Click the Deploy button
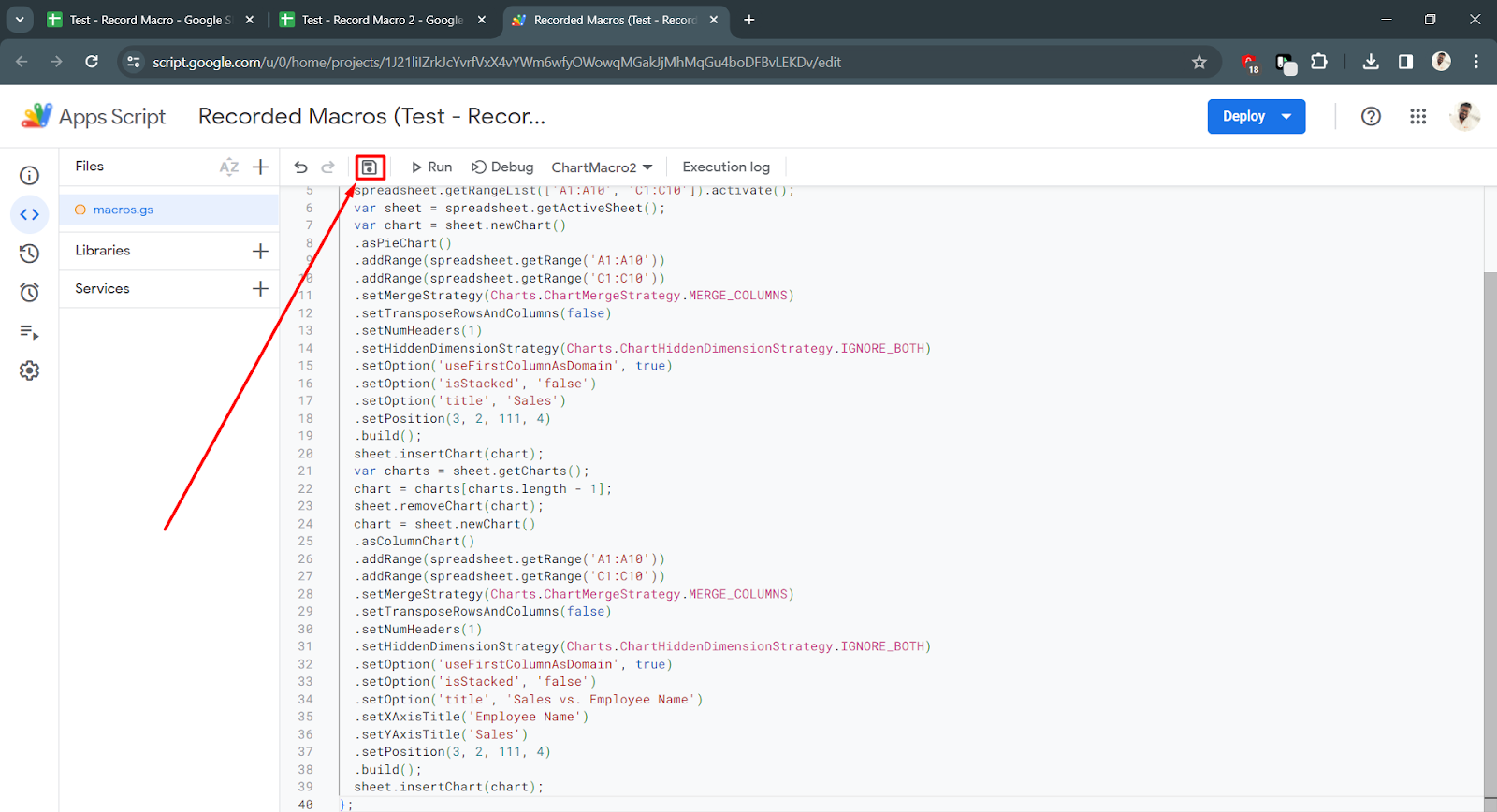The height and width of the screenshot is (812, 1497). coord(1243,117)
